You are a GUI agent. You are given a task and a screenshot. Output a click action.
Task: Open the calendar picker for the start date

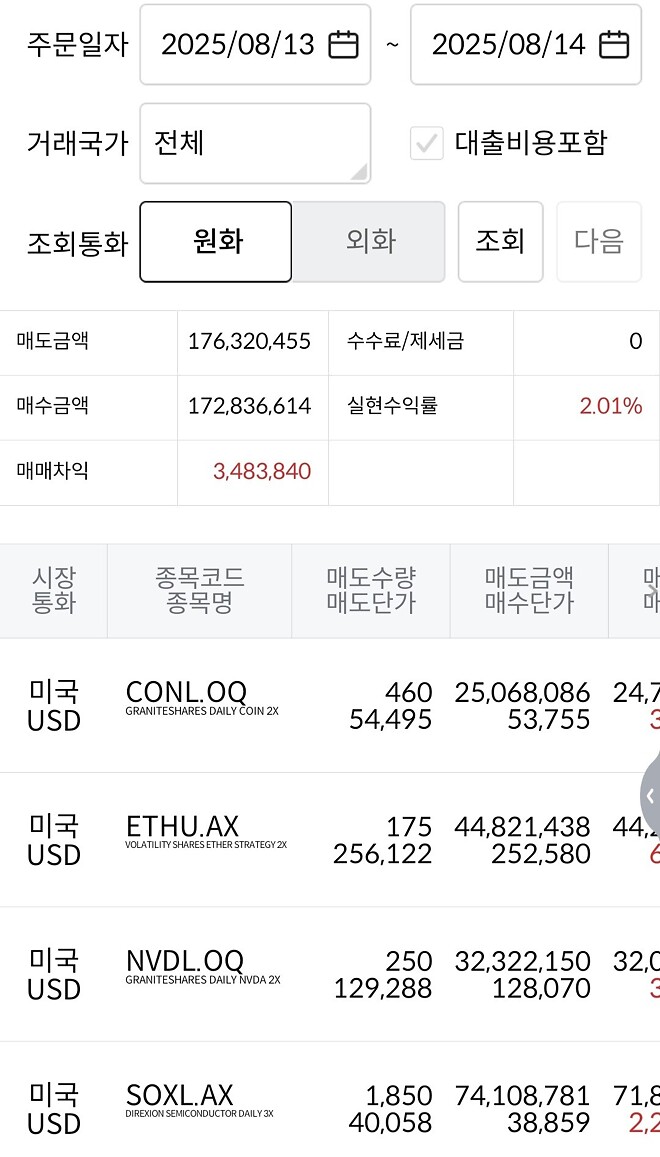pos(342,44)
